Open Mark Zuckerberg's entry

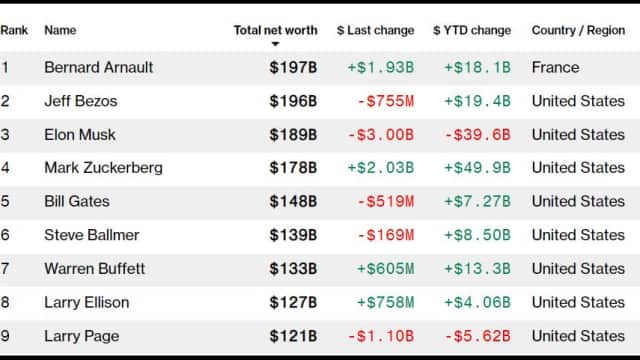point(103,168)
